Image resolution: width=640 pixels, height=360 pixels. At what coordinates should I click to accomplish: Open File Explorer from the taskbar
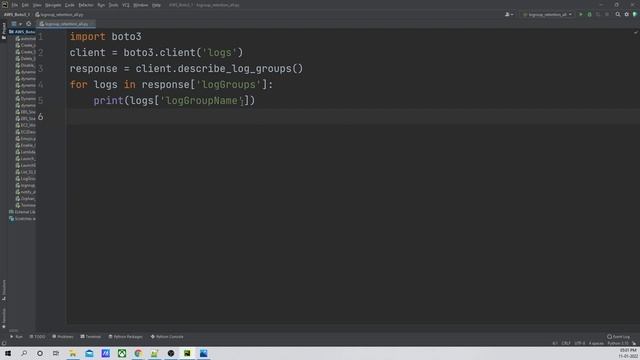73,353
